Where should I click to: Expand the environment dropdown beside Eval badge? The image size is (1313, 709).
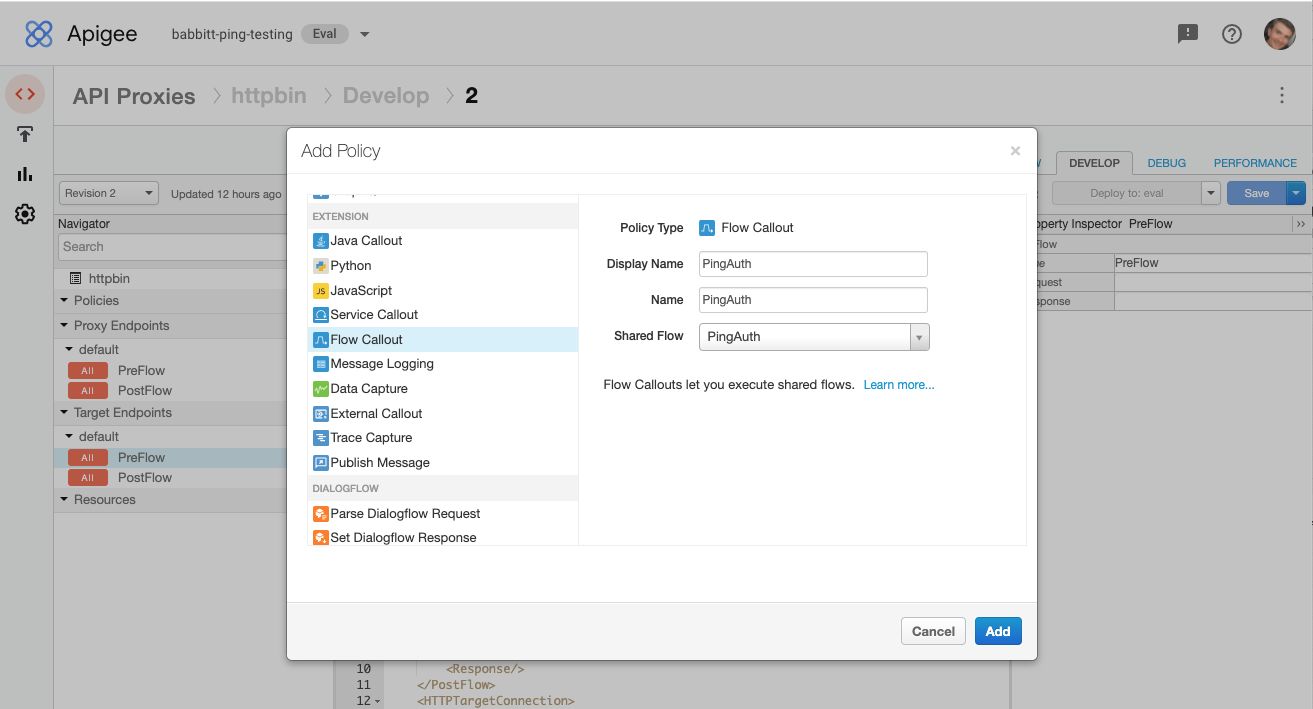(x=364, y=33)
